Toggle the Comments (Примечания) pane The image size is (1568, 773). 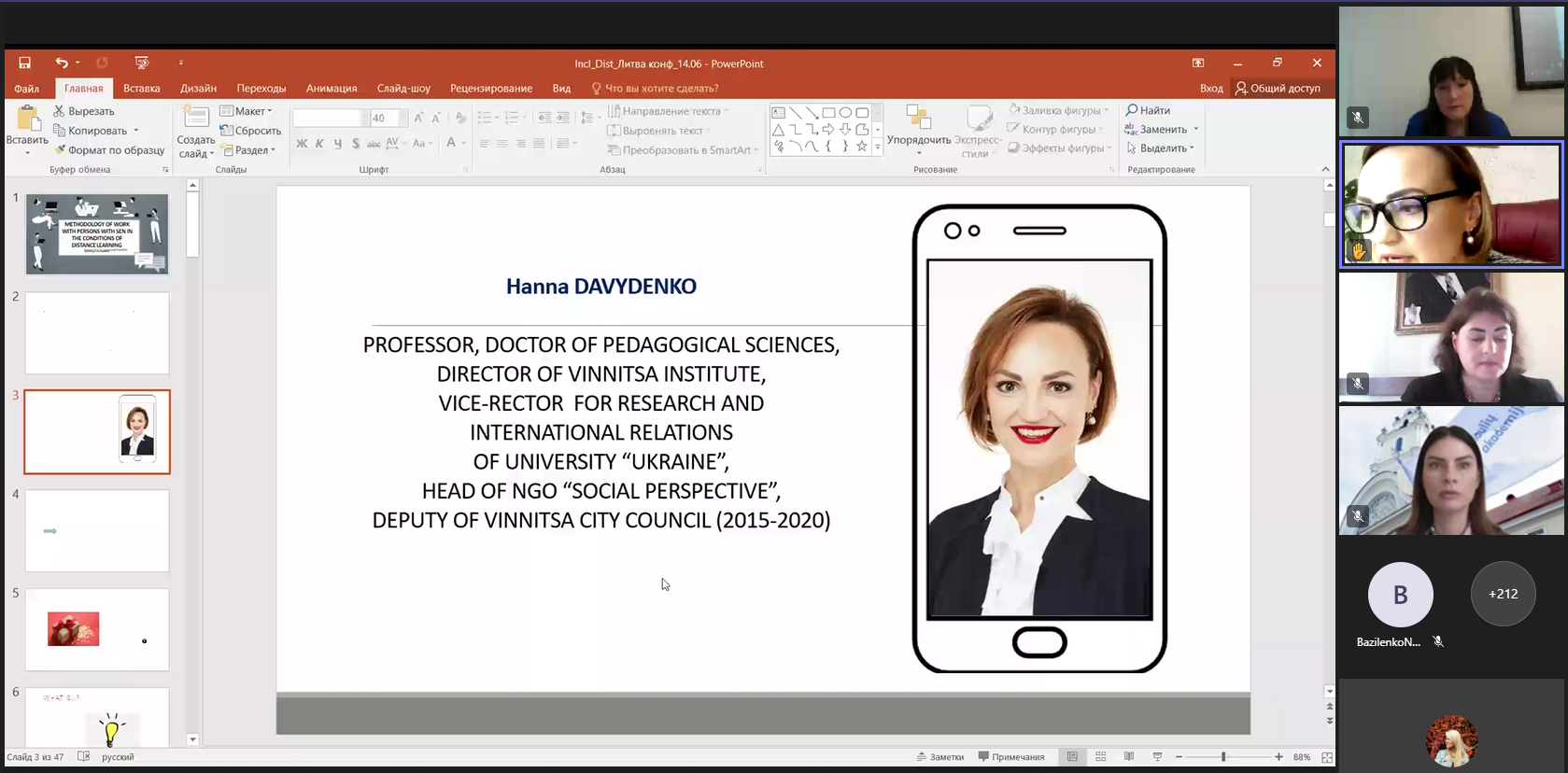pyautogui.click(x=1011, y=757)
